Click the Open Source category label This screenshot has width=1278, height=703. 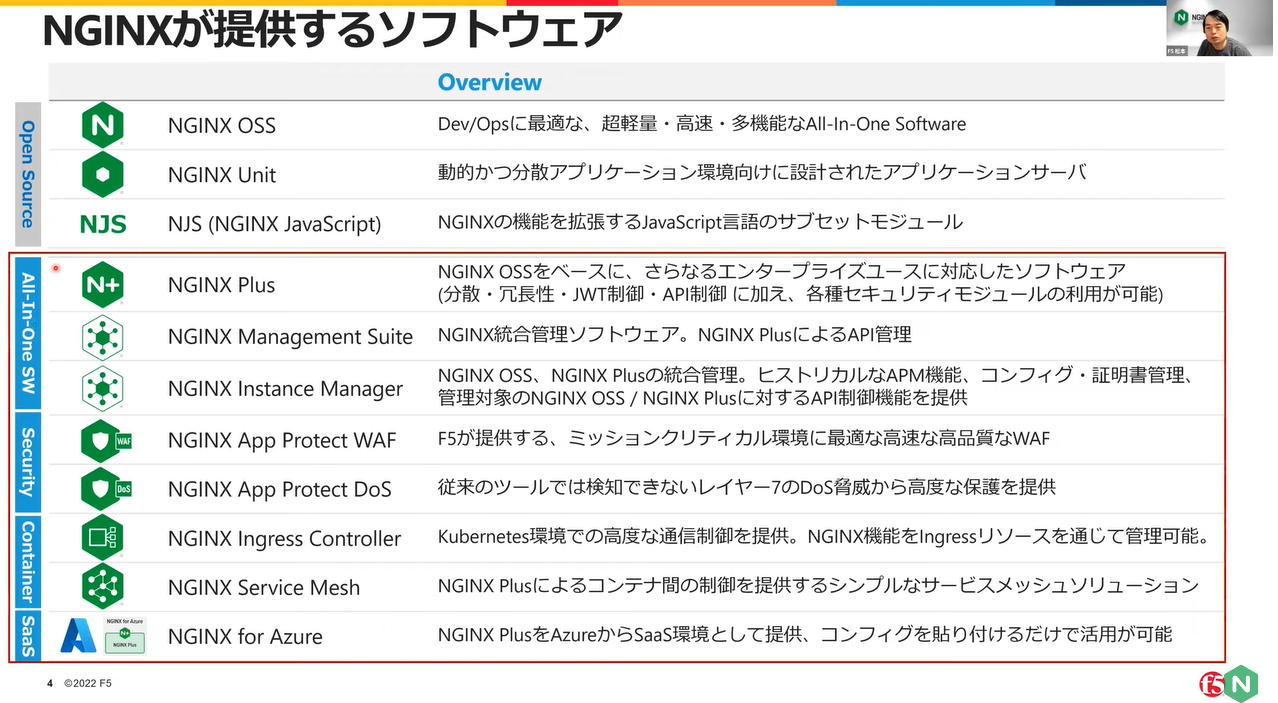click(x=28, y=175)
